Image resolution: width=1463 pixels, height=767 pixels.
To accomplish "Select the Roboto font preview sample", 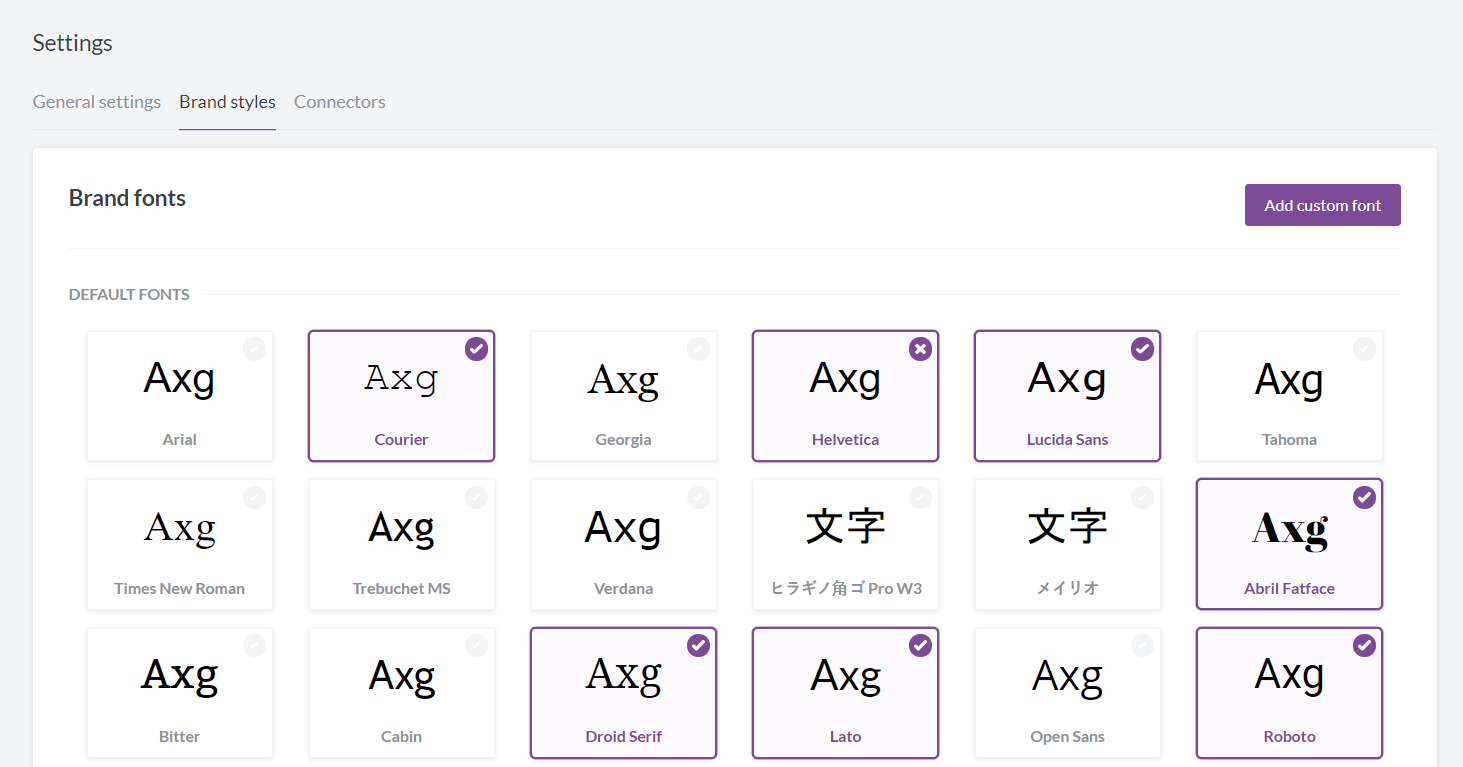I will pos(1290,677).
